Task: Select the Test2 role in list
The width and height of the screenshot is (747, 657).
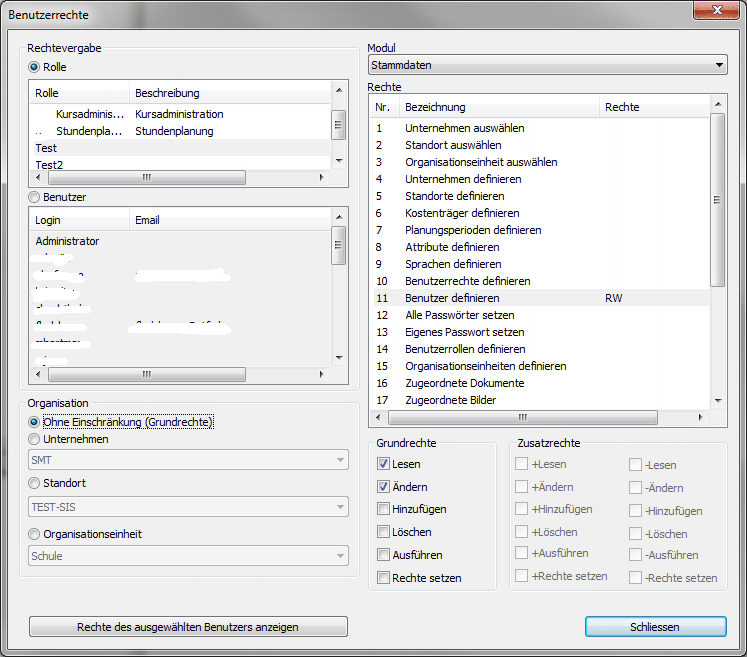Action: pyautogui.click(x=49, y=164)
